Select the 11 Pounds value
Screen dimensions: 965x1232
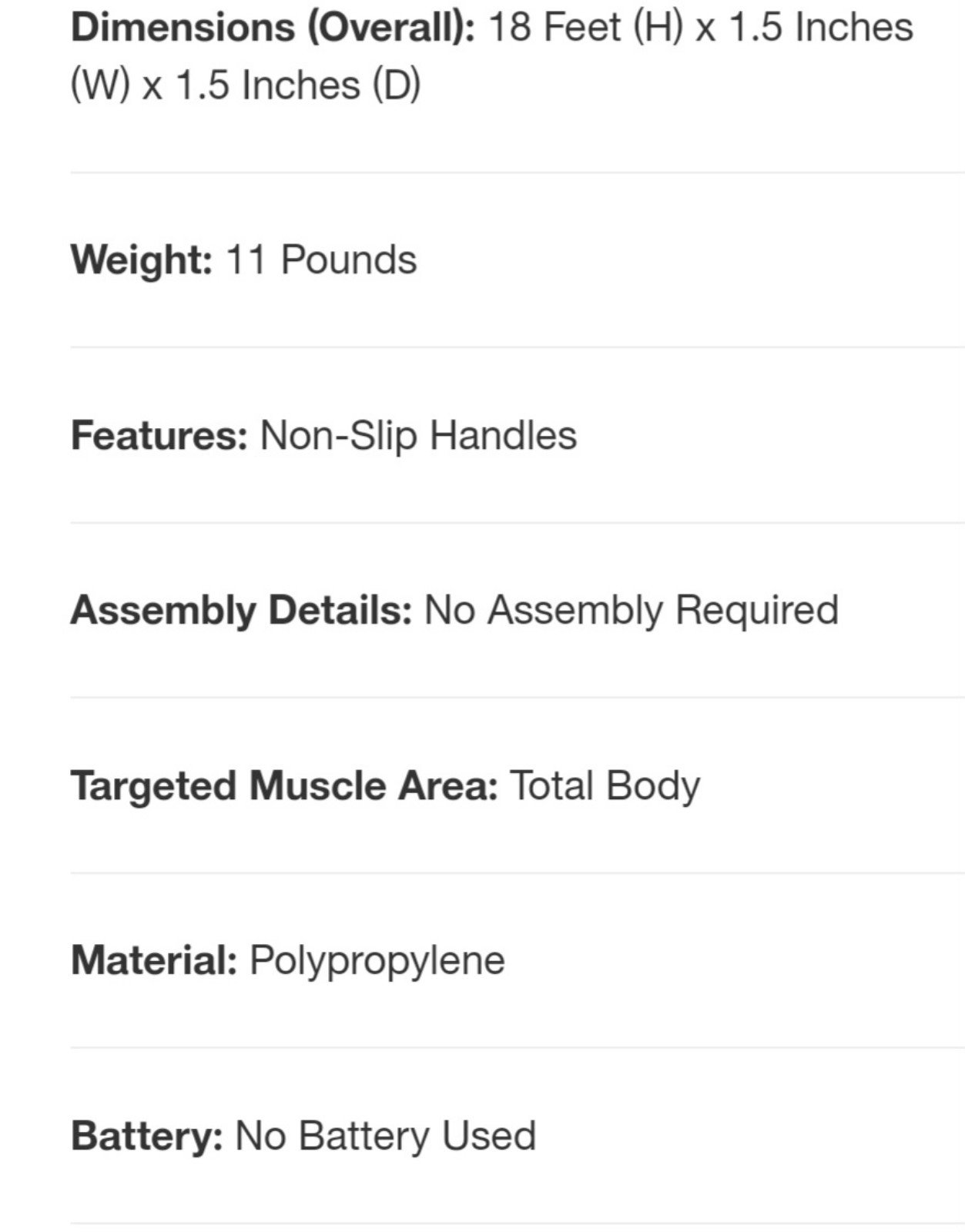[x=321, y=259]
